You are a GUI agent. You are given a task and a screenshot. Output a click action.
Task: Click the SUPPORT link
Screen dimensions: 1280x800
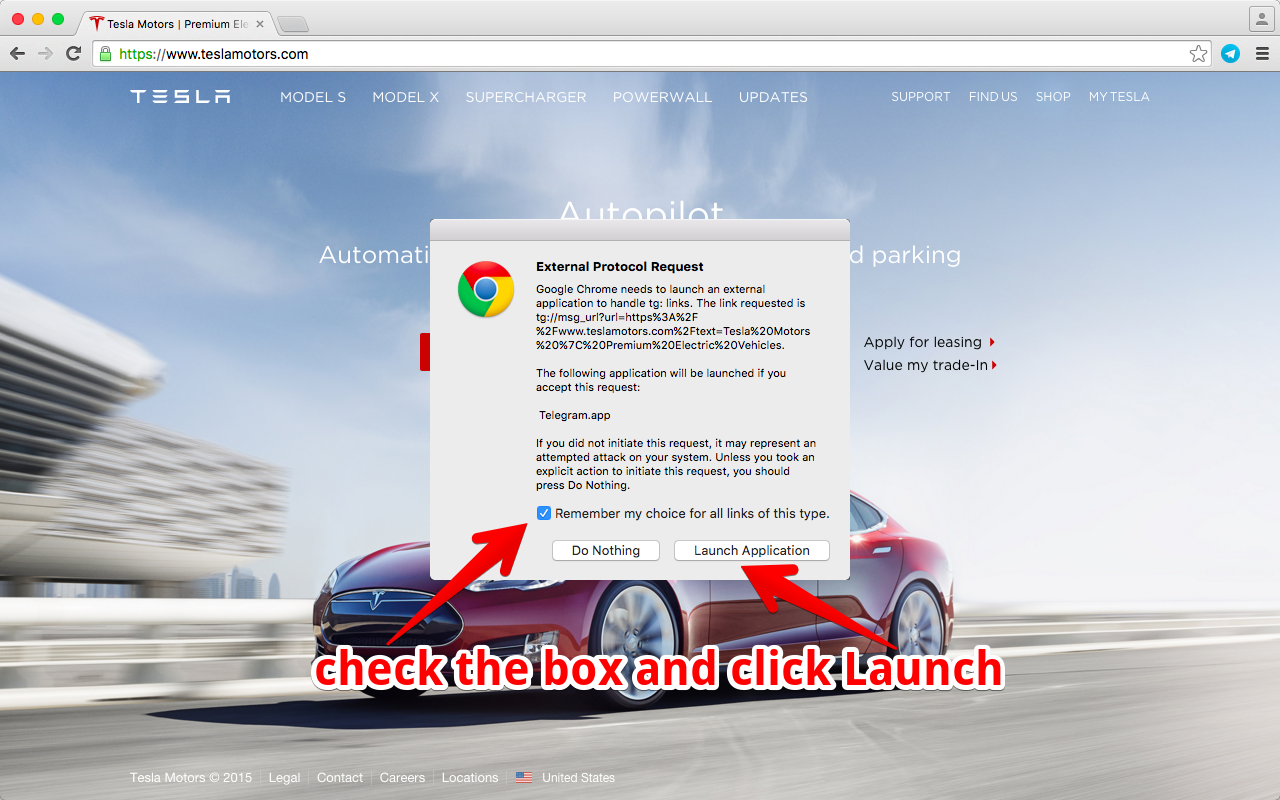921,97
